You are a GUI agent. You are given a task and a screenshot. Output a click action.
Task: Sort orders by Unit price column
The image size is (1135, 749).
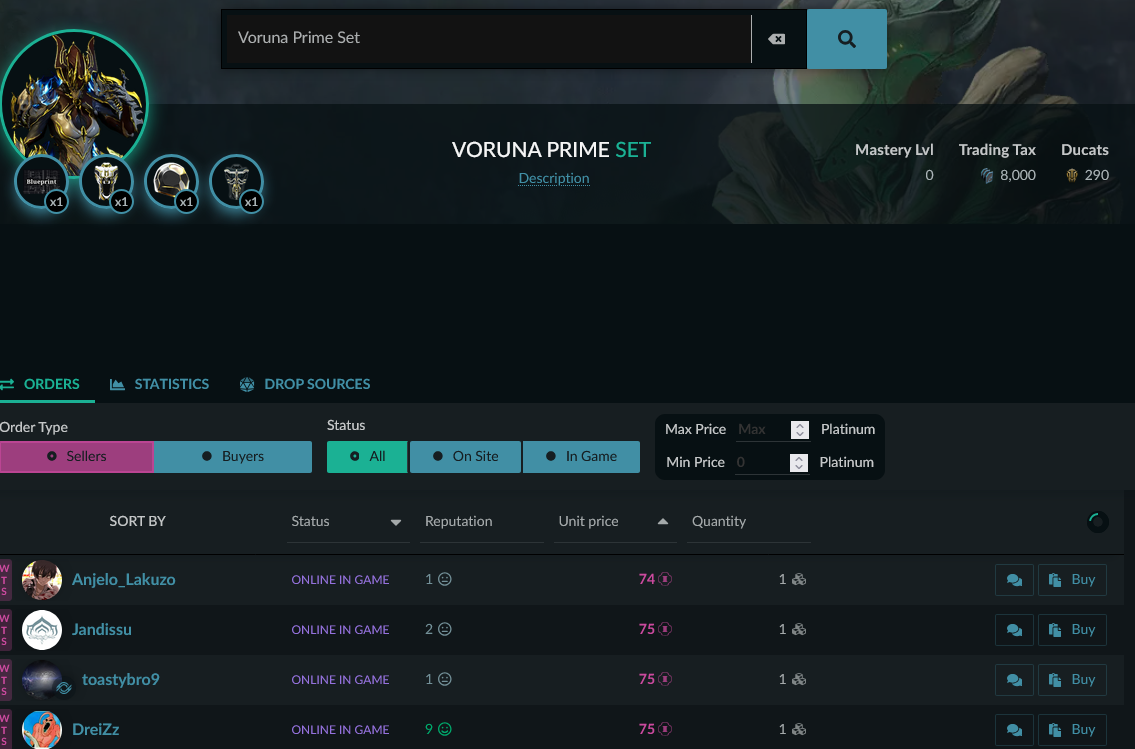615,522
